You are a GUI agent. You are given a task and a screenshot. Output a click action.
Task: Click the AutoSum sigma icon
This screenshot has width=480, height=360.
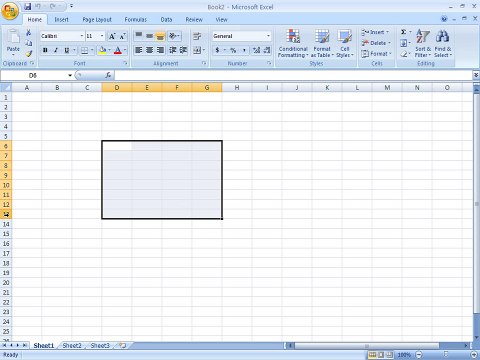pos(404,32)
